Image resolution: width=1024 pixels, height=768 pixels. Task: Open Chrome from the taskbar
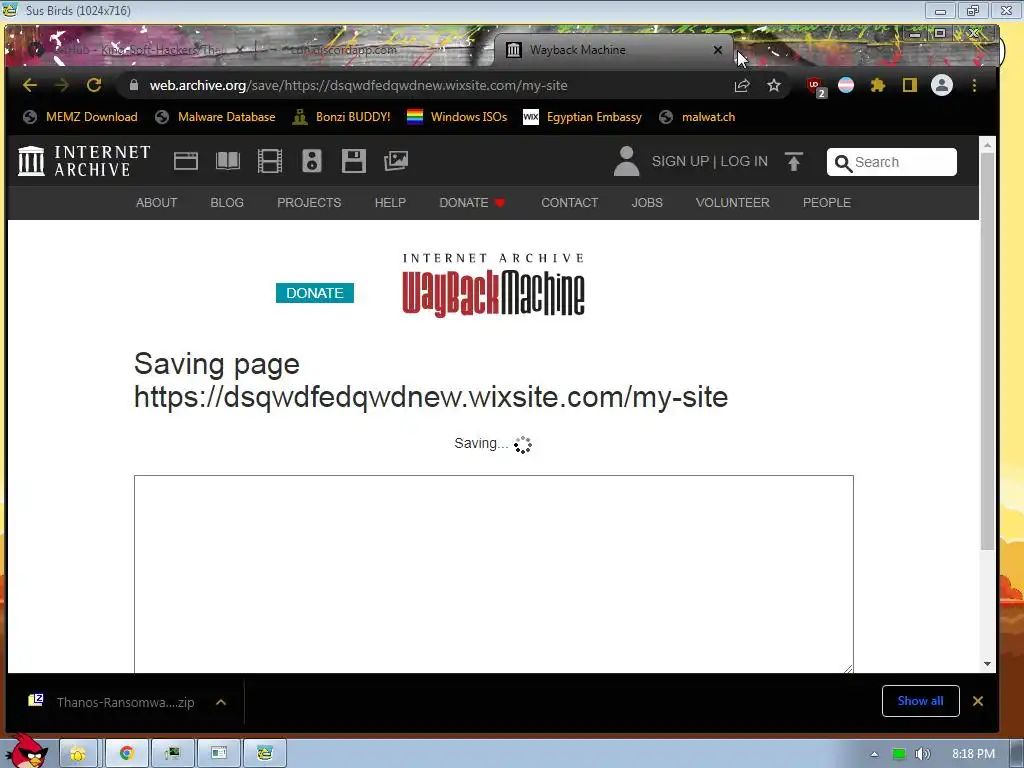click(x=127, y=753)
